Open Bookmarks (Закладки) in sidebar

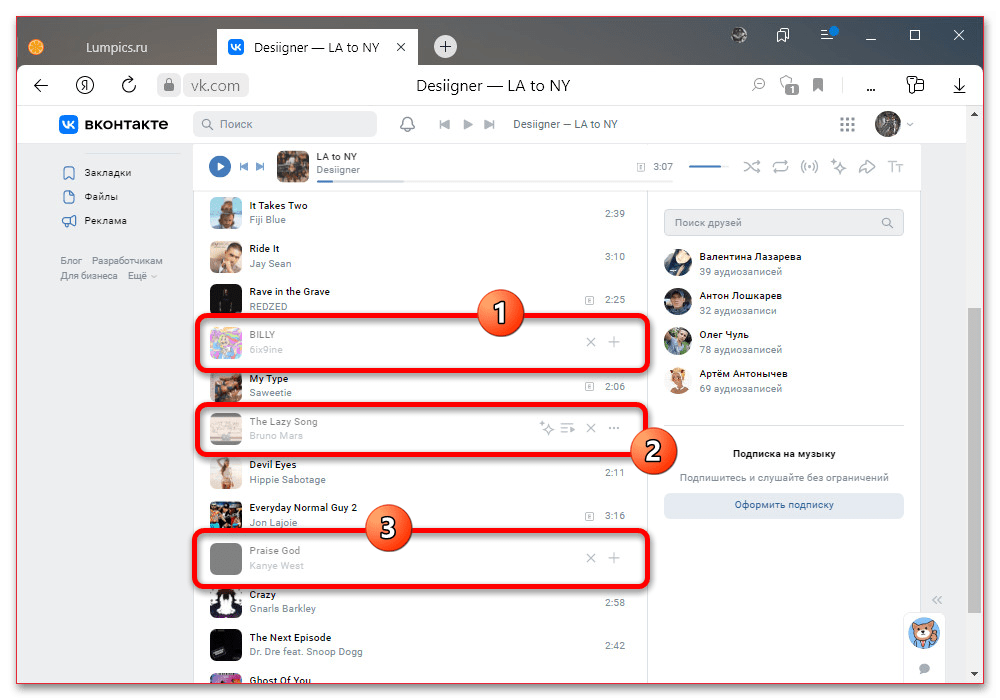(x=98, y=173)
